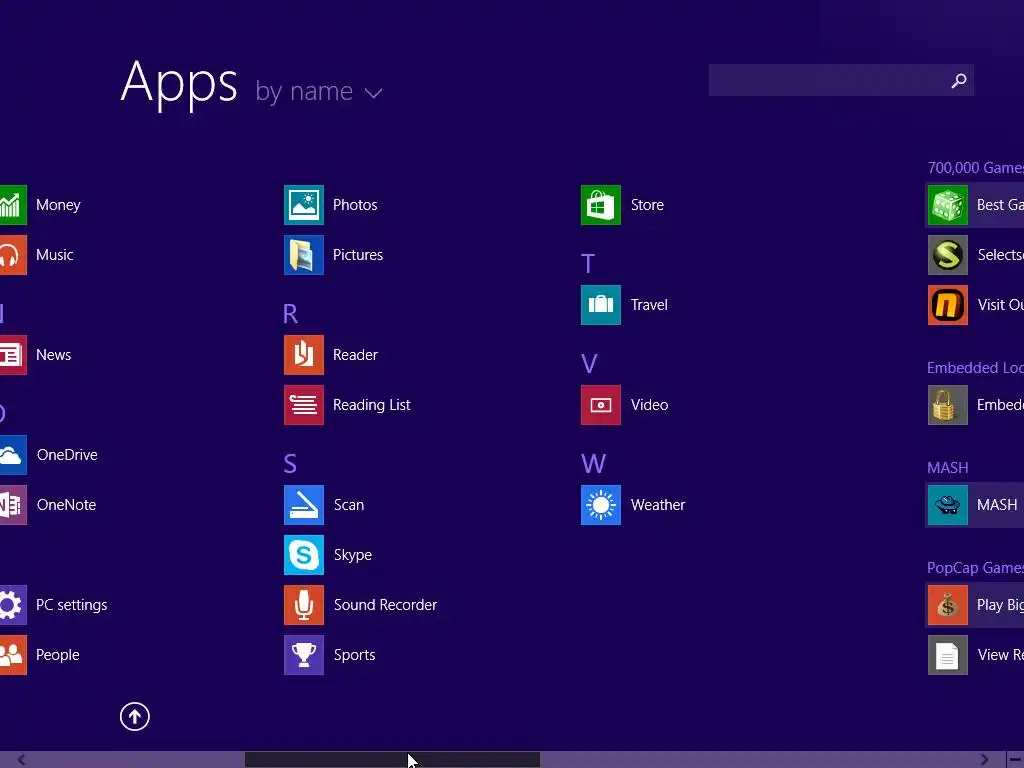Click the green S app icon

948,255
